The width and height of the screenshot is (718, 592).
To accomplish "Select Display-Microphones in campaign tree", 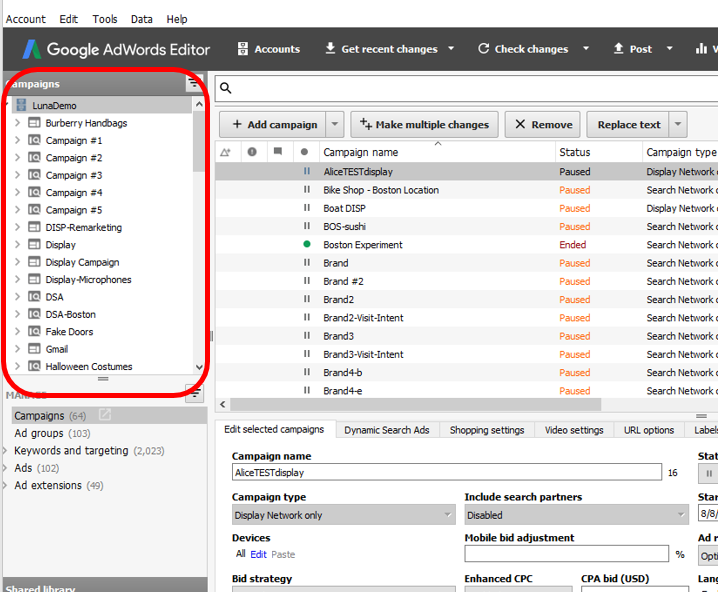I will (88, 280).
